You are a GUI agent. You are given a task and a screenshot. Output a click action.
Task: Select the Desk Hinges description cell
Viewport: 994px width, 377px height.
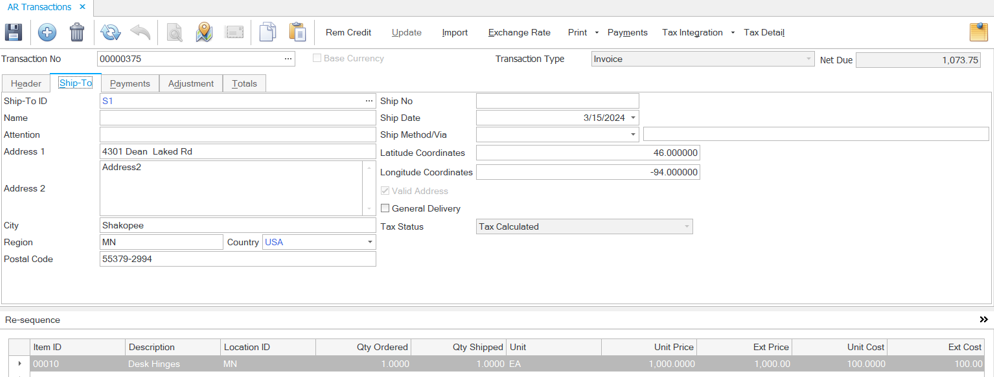pyautogui.click(x=172, y=364)
